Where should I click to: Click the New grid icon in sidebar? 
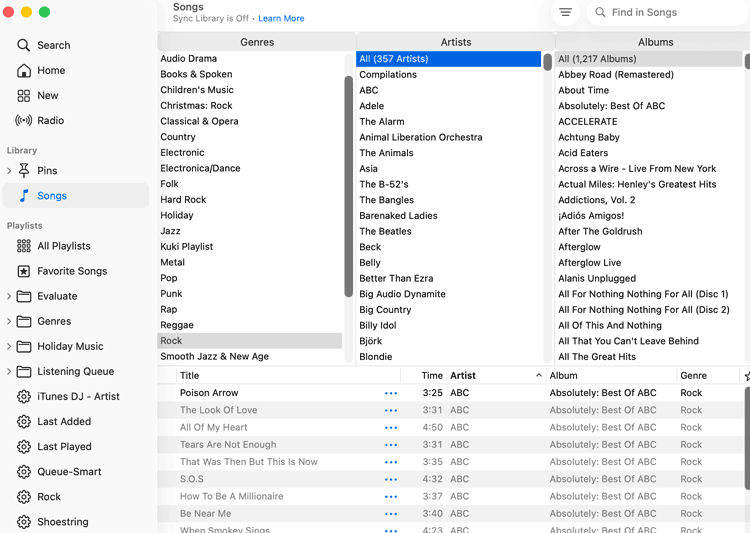click(23, 95)
